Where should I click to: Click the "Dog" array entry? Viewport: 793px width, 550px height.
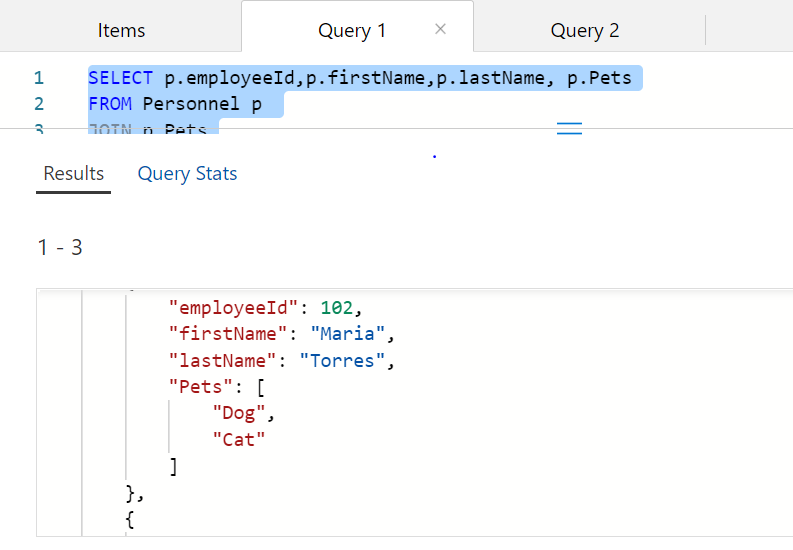coord(239,413)
